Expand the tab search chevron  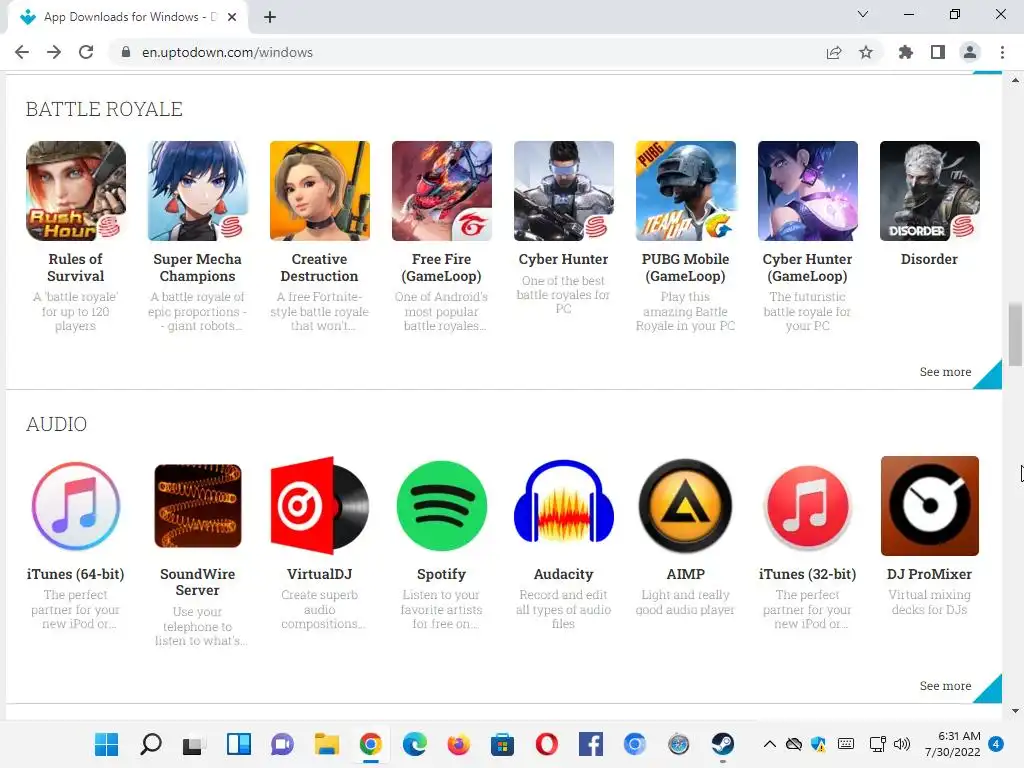pyautogui.click(x=863, y=14)
